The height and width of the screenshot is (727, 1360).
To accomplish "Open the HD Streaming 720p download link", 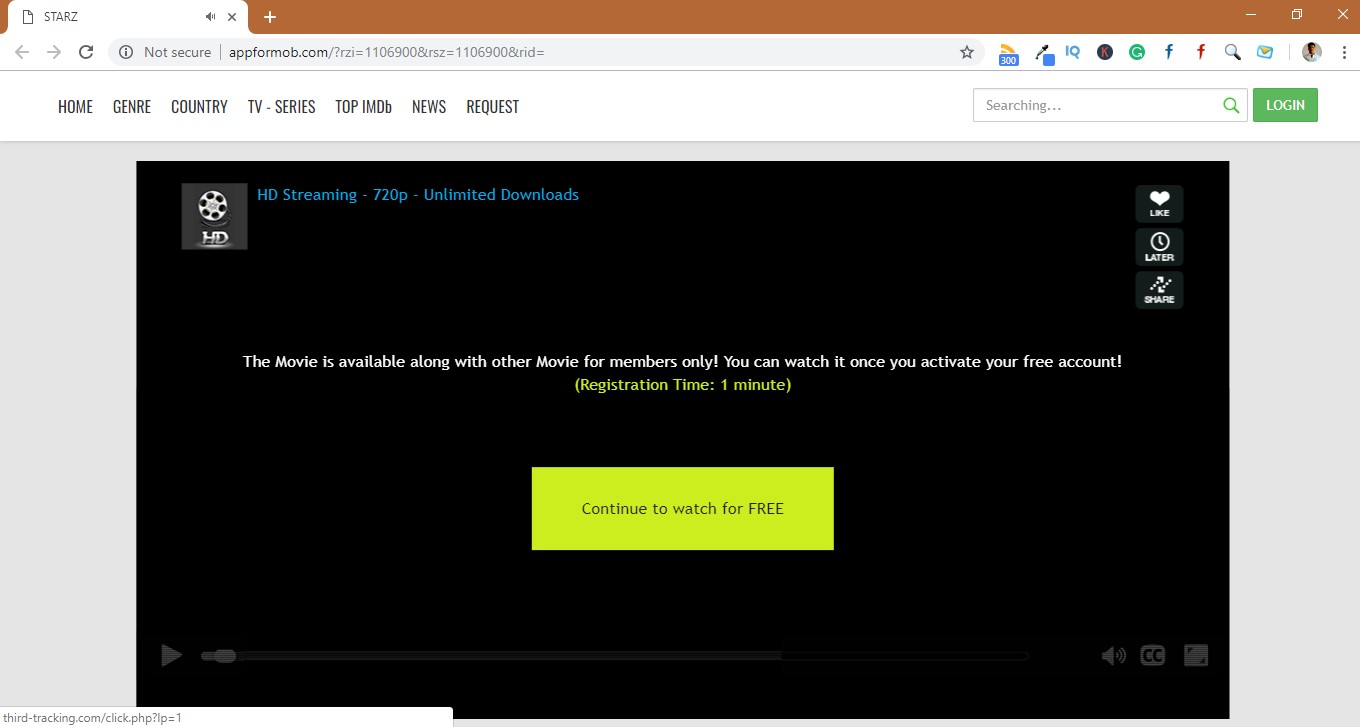I will [417, 194].
